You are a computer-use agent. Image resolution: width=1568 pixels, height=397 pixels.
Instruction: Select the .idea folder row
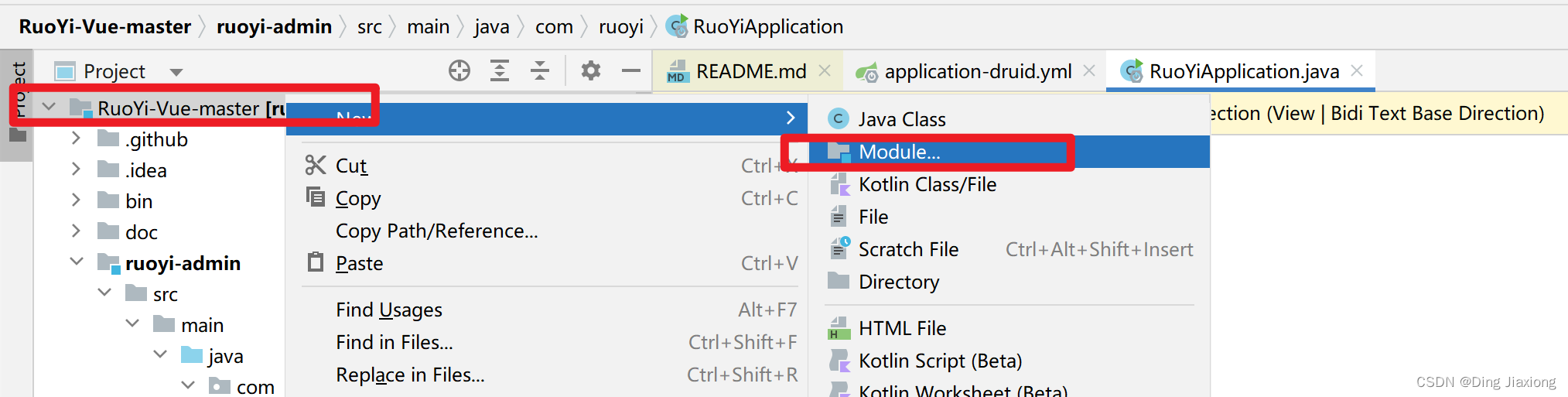159,170
